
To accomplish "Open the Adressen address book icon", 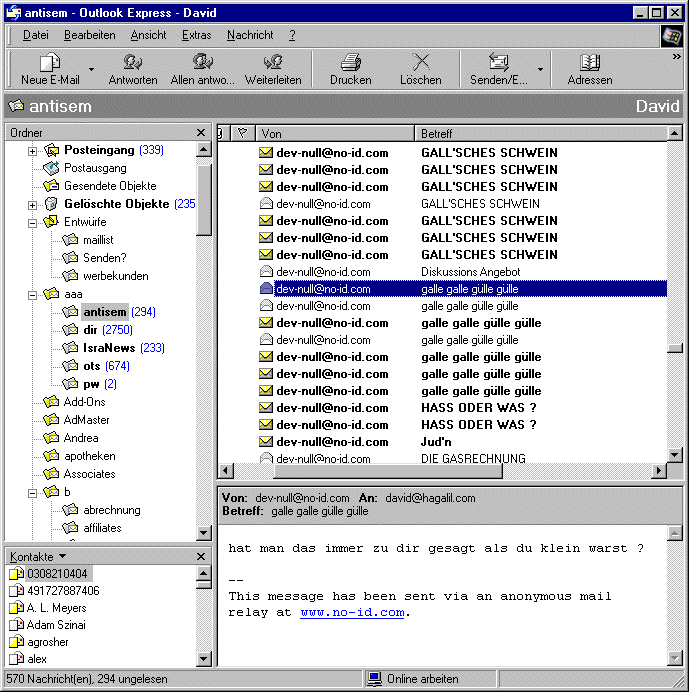I will (x=590, y=63).
